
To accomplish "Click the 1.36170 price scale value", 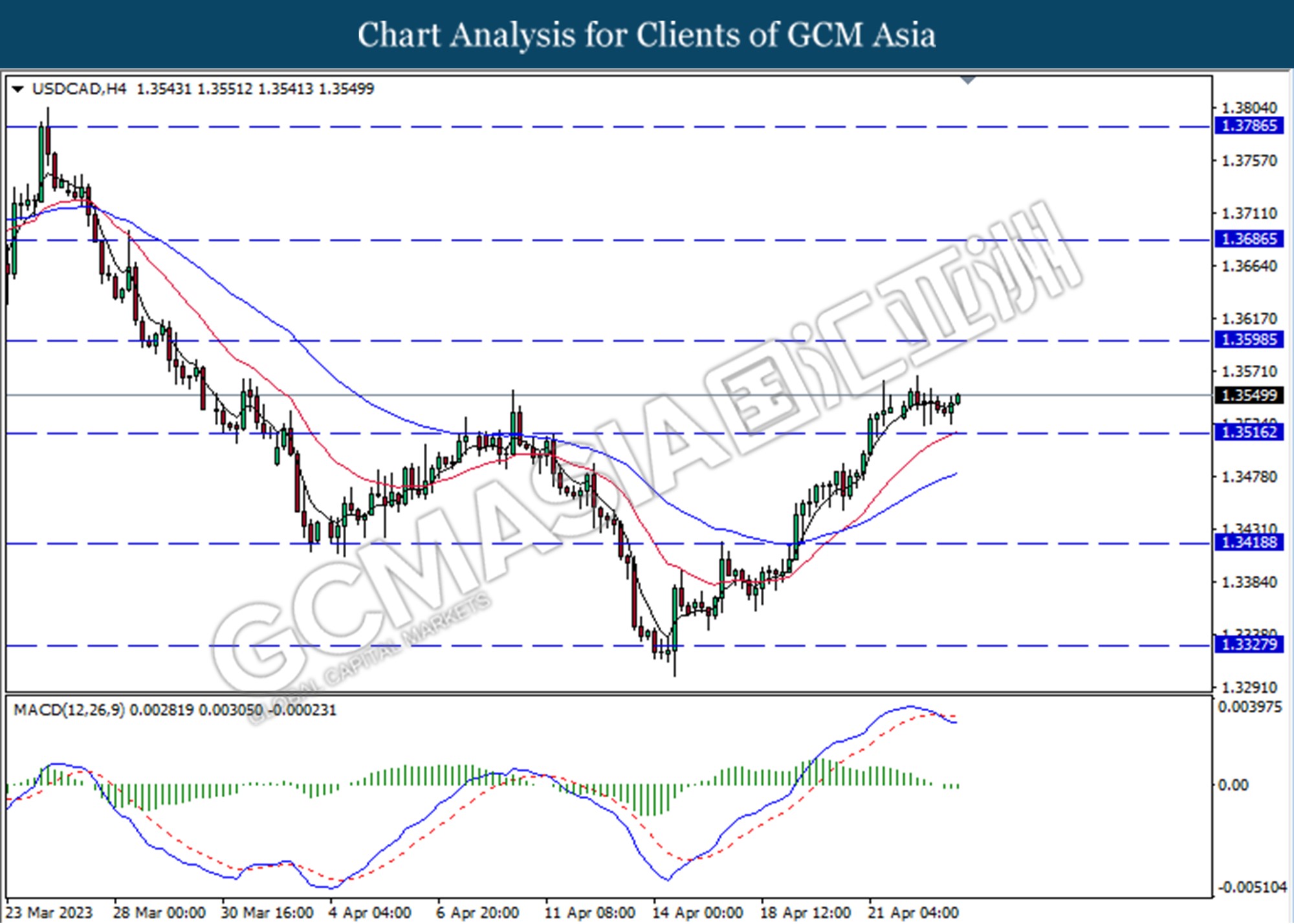I will [x=1249, y=318].
